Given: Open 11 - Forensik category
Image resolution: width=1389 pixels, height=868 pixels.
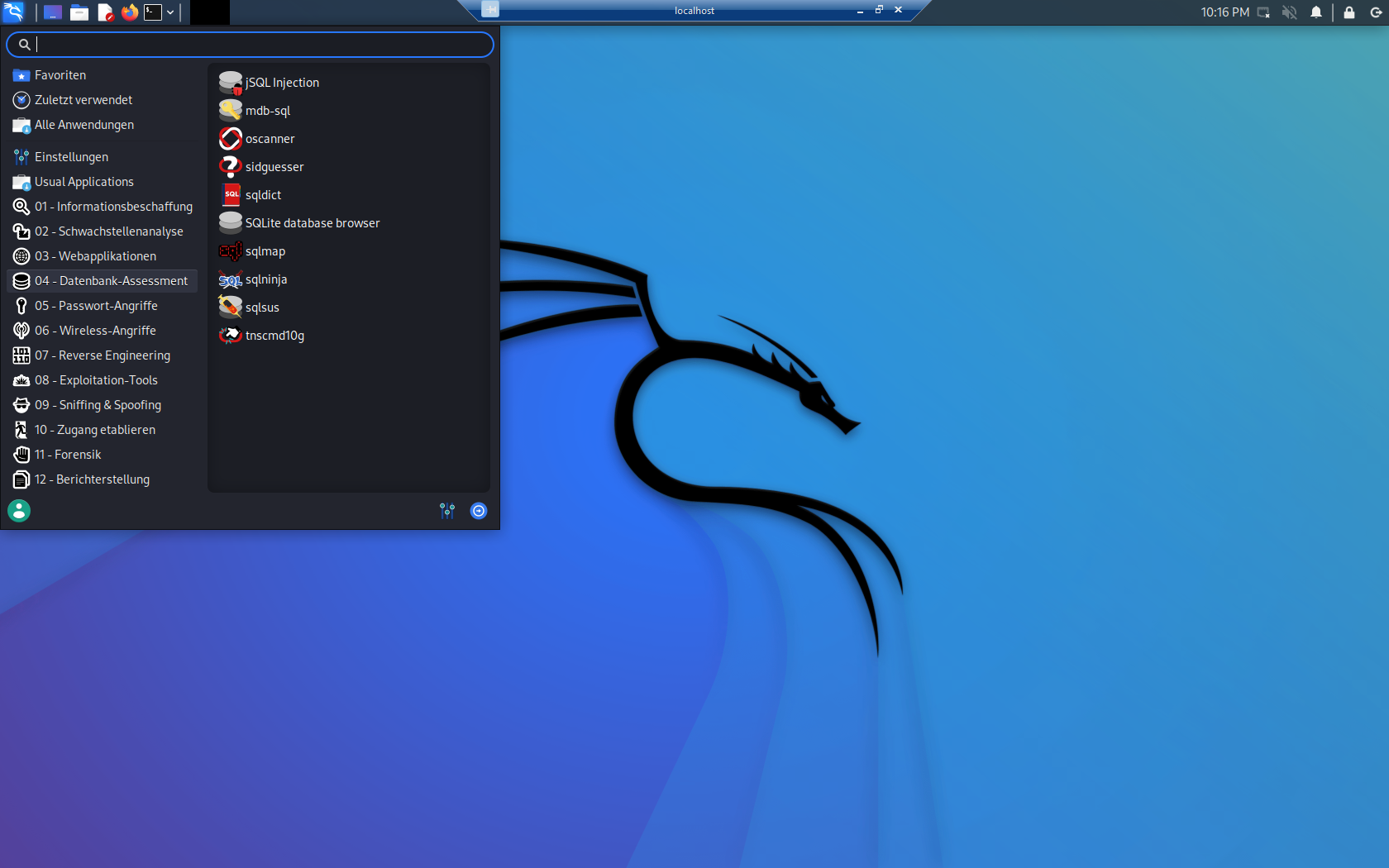Looking at the screenshot, I should [103, 455].
